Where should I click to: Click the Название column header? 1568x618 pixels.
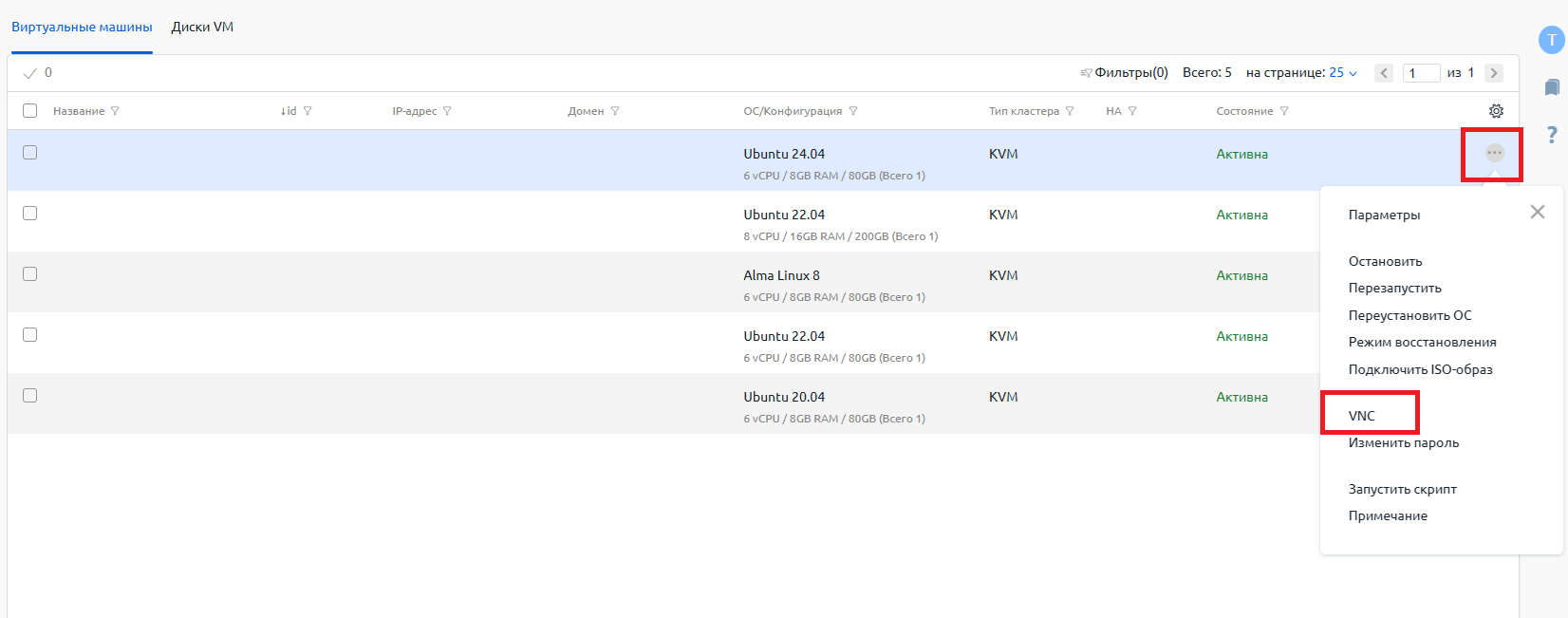[x=79, y=111]
